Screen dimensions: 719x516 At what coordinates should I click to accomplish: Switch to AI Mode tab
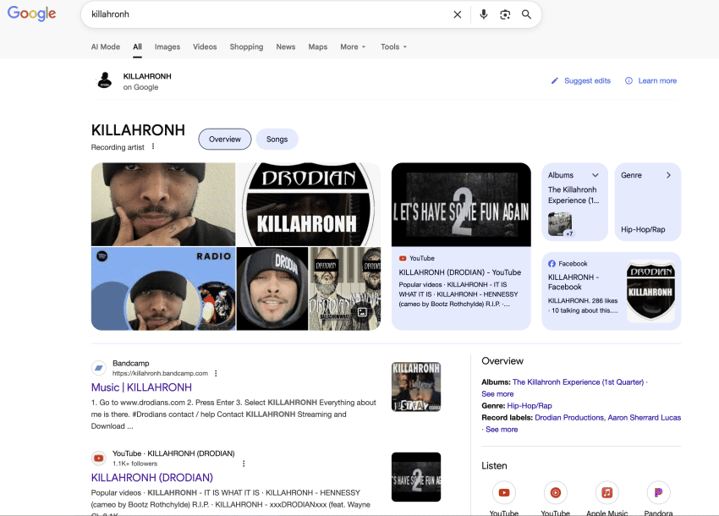(x=105, y=47)
